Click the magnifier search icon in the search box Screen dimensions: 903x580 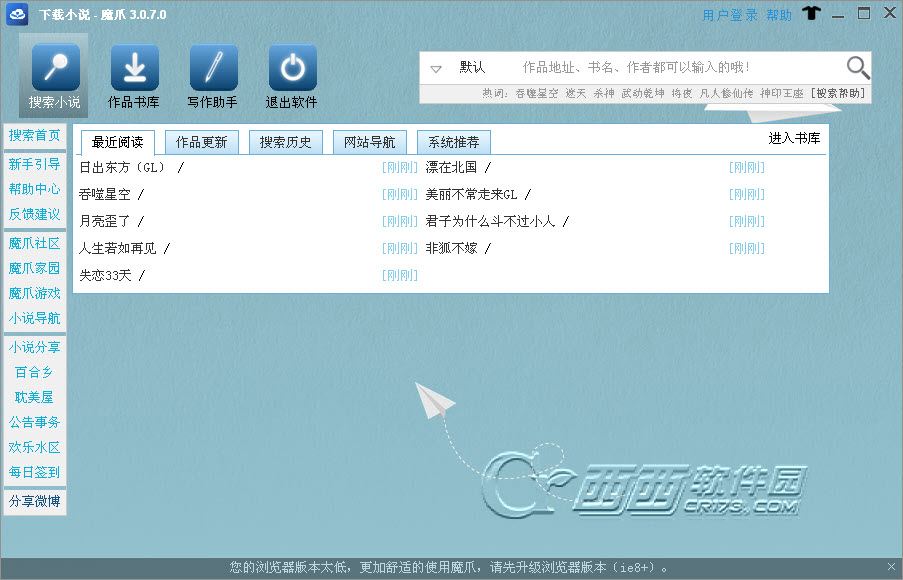[858, 67]
